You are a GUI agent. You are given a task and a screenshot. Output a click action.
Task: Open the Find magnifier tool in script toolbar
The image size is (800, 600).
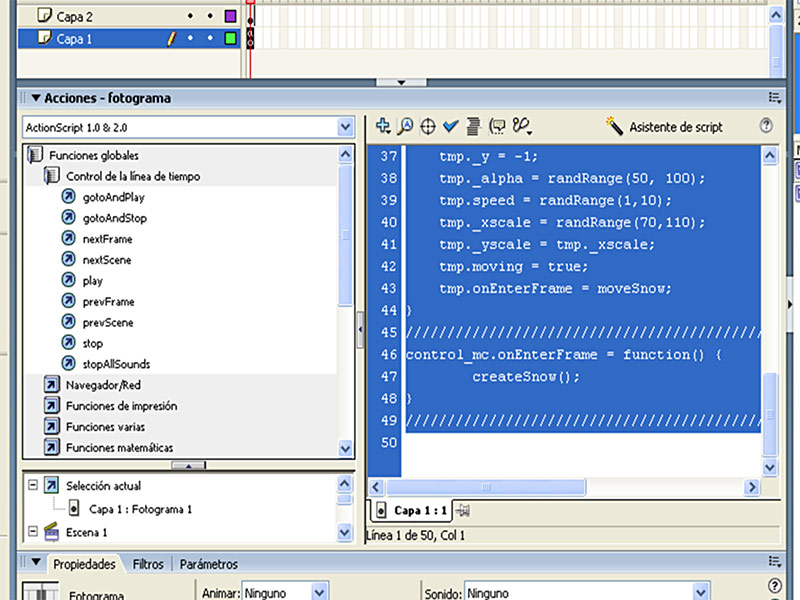405,126
